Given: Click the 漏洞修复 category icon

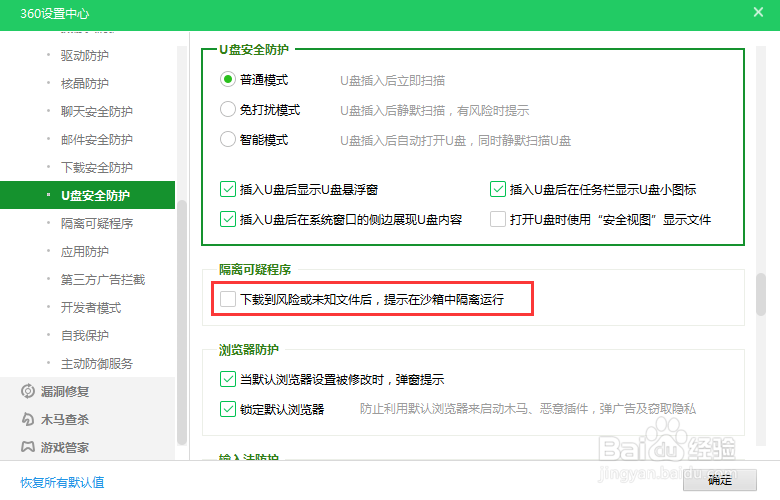Looking at the screenshot, I should 28,391.
